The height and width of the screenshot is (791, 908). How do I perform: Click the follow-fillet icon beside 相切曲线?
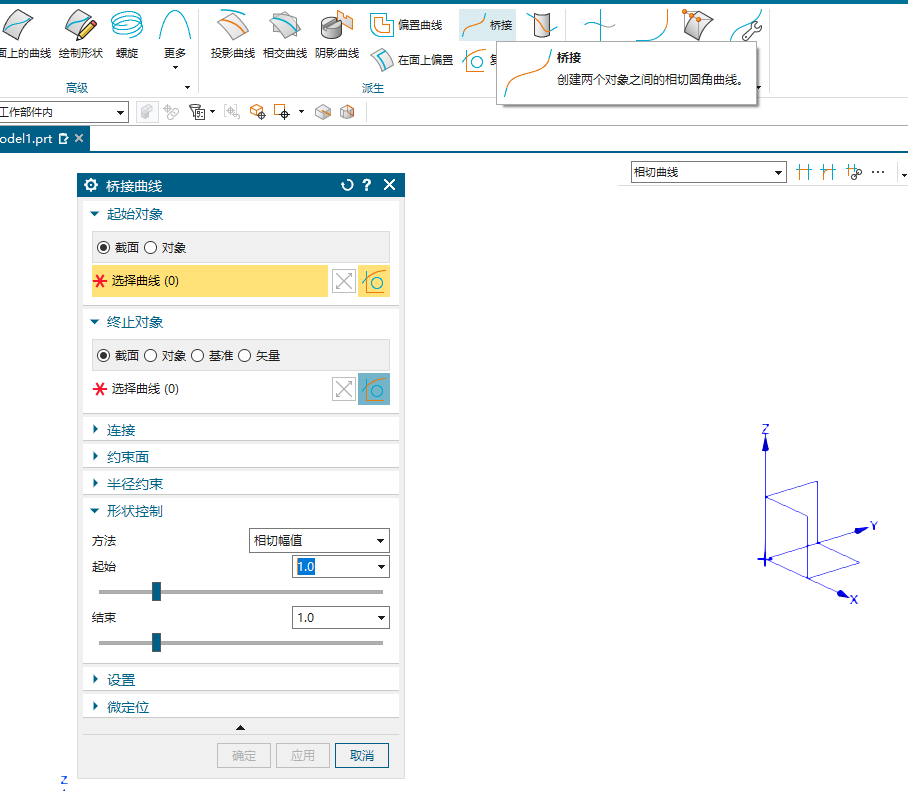pos(828,172)
